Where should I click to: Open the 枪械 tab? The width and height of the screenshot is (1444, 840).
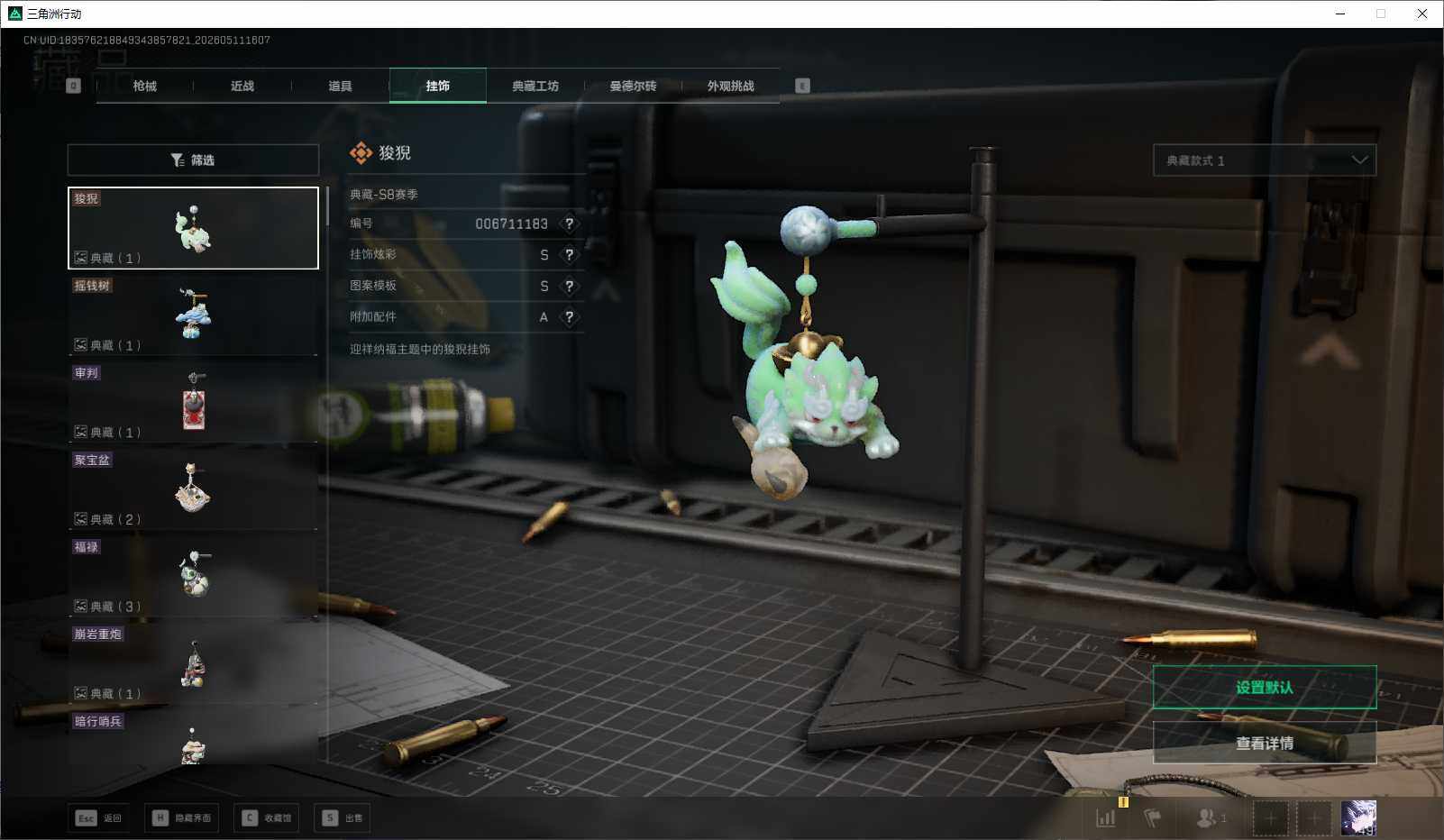[144, 86]
